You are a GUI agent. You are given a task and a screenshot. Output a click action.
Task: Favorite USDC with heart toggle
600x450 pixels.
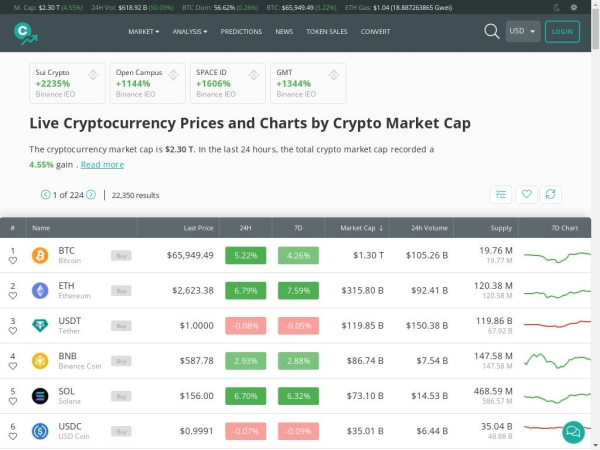tap(13, 437)
